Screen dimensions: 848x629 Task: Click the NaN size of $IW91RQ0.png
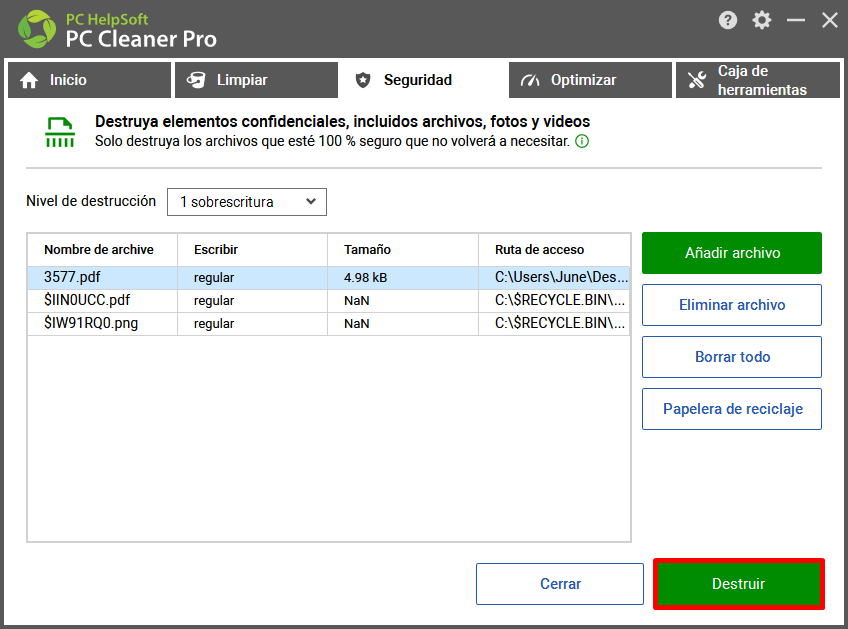(x=402, y=323)
